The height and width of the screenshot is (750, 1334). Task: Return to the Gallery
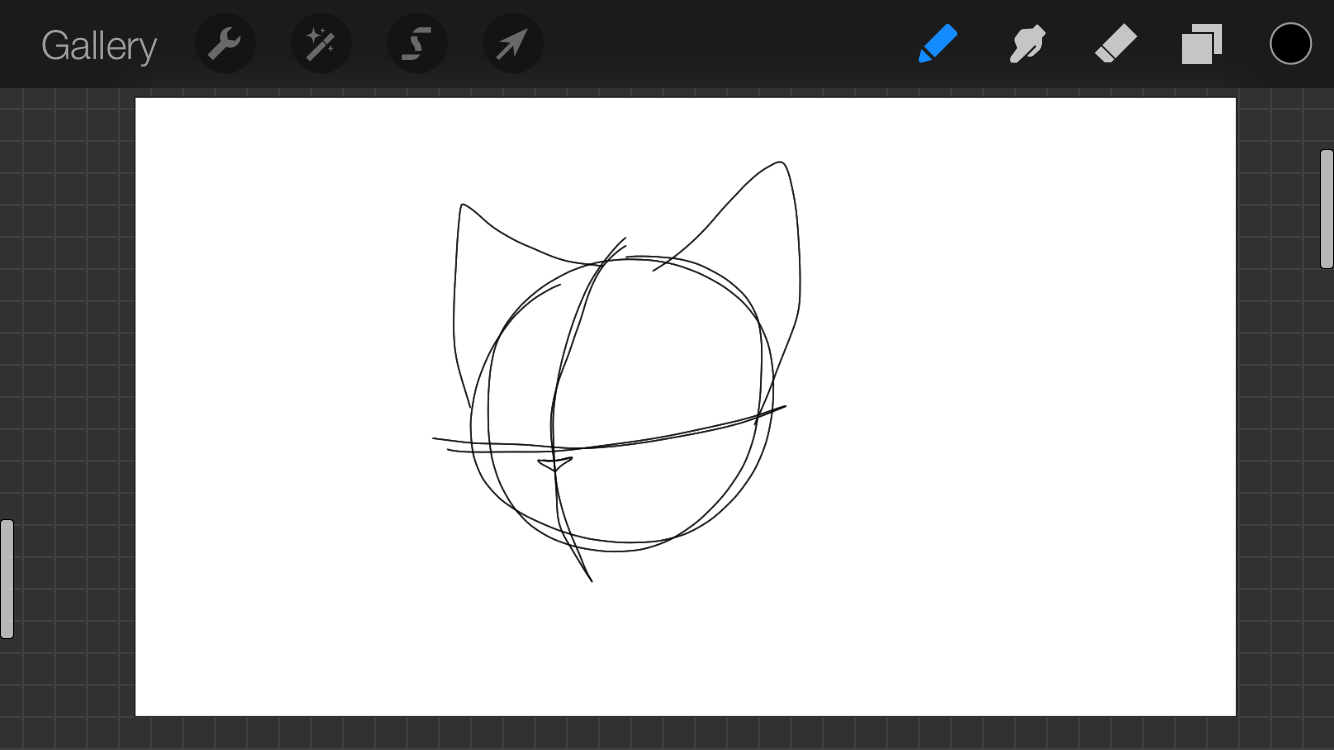[x=99, y=46]
